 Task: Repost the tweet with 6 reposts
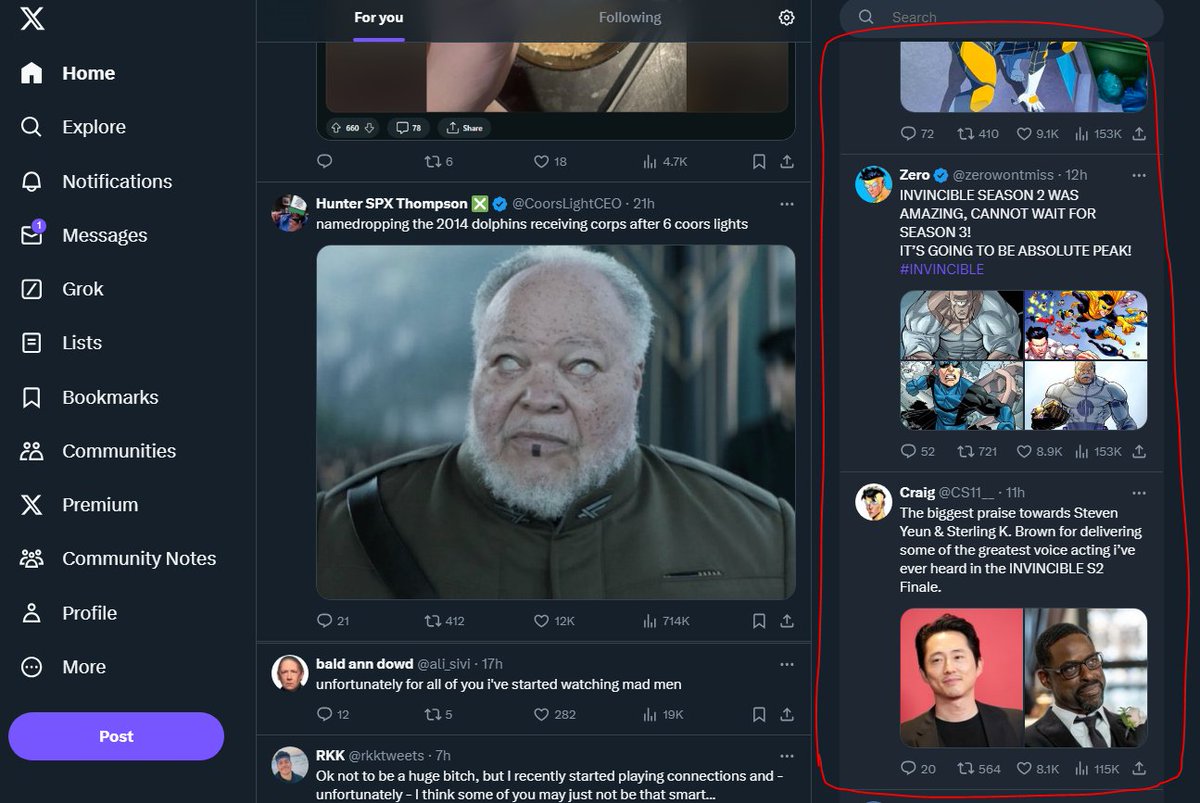click(439, 161)
